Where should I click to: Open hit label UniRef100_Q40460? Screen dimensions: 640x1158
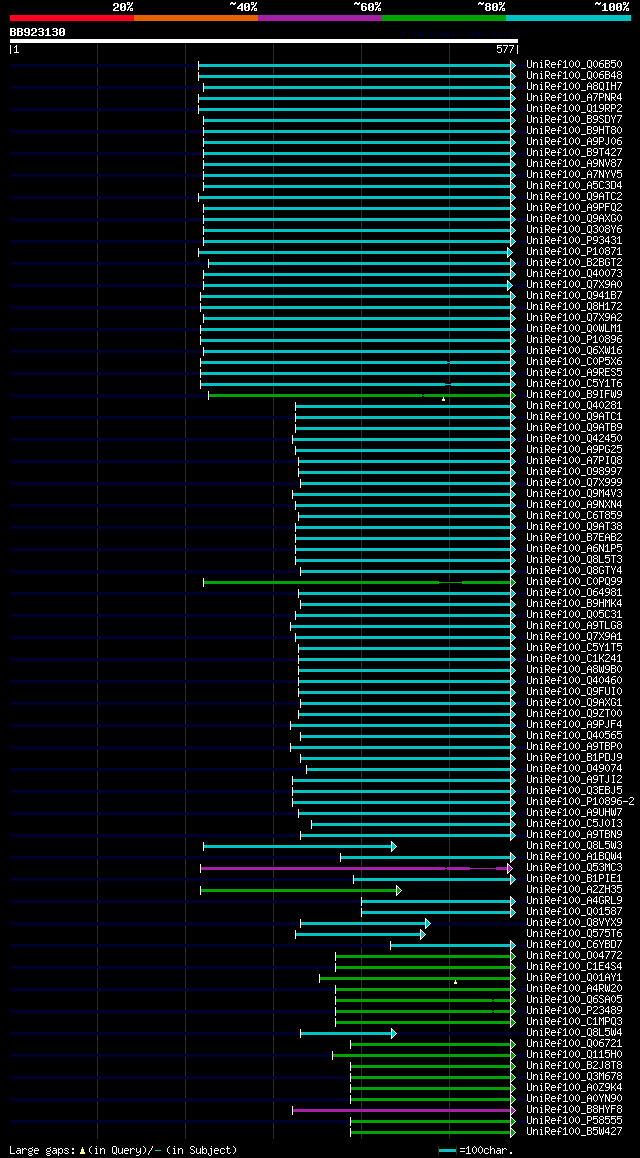pos(574,681)
